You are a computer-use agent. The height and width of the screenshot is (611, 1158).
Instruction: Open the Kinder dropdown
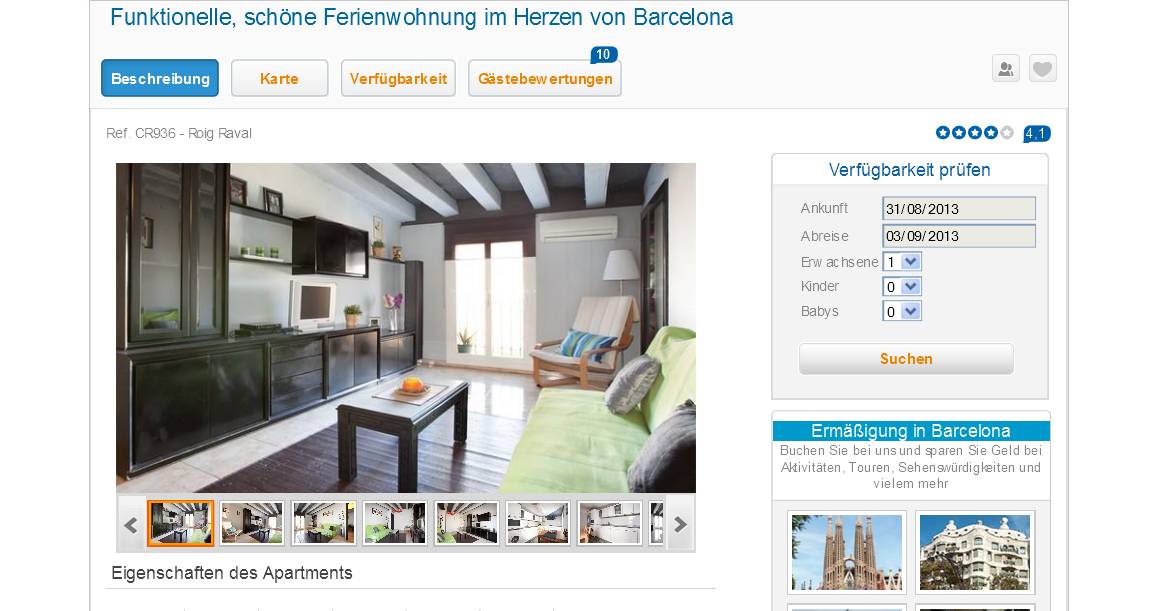pyautogui.click(x=902, y=287)
